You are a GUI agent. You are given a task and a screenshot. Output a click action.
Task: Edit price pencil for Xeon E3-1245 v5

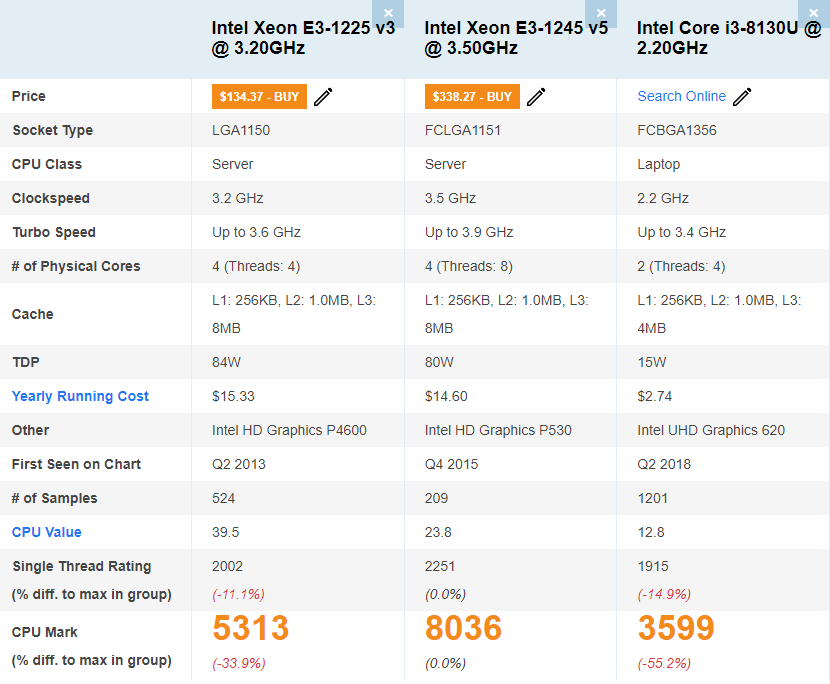536,97
